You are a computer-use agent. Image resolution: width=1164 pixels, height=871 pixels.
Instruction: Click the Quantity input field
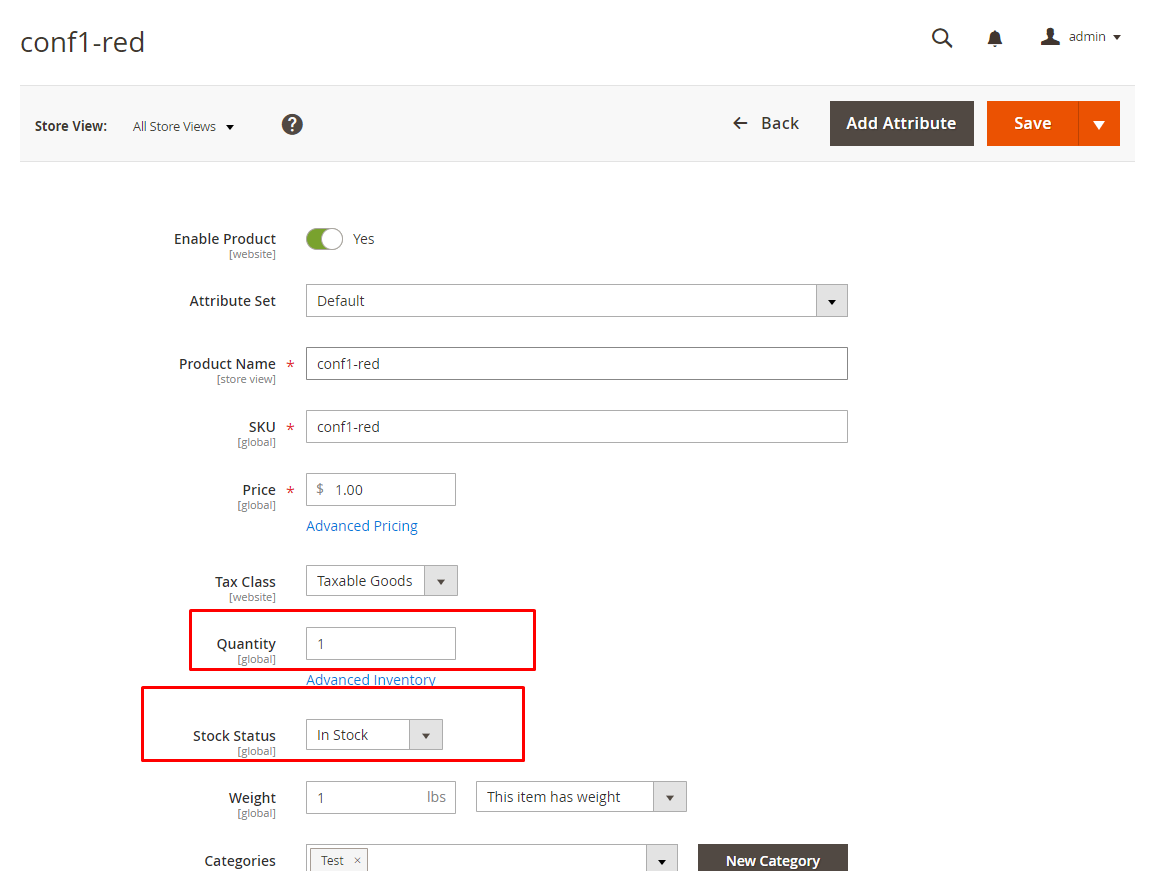[381, 644]
